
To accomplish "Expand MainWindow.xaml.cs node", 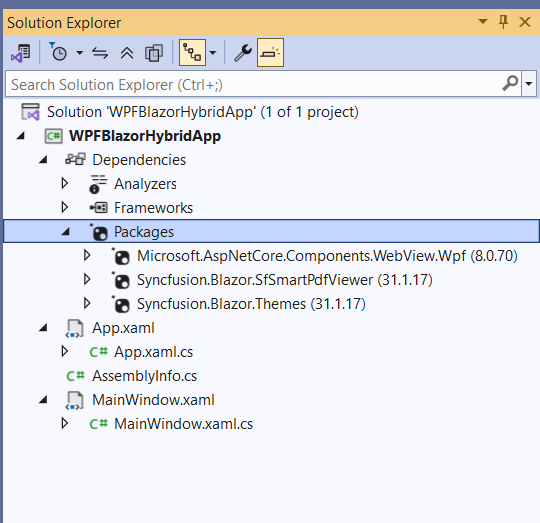I will point(64,423).
